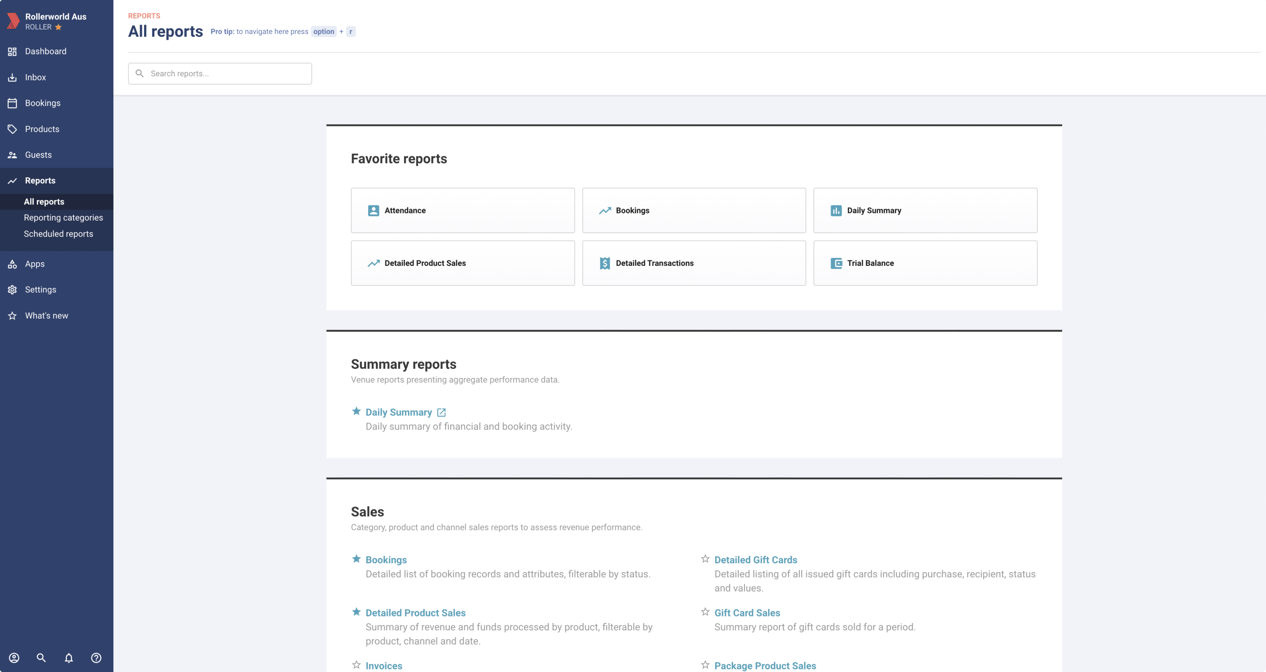This screenshot has height=672, width=1266.
Task: Open the Daily Summary report link
Action: click(x=398, y=412)
